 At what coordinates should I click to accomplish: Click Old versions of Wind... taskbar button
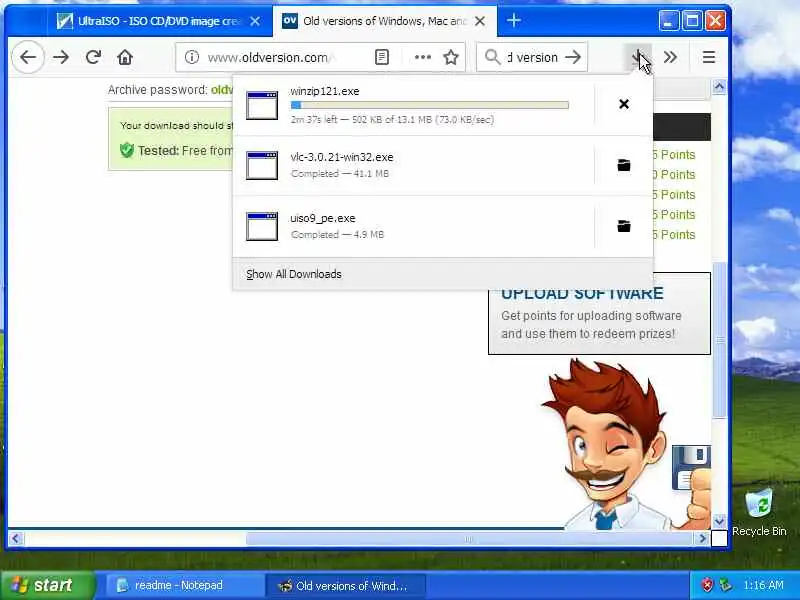click(345, 586)
